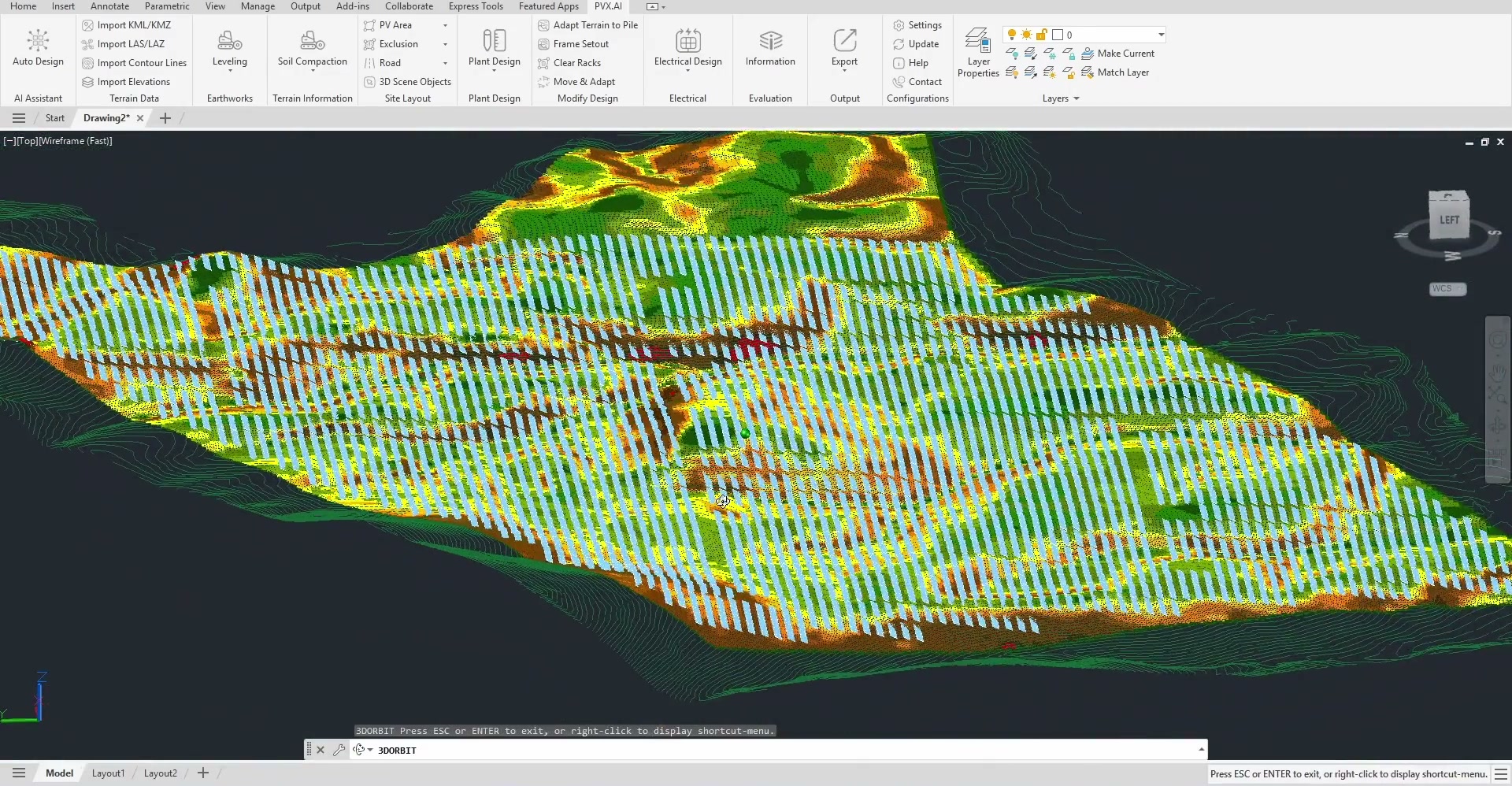This screenshot has width=1512, height=786.
Task: Click Thaw All Layers icon
Action: click(1050, 72)
